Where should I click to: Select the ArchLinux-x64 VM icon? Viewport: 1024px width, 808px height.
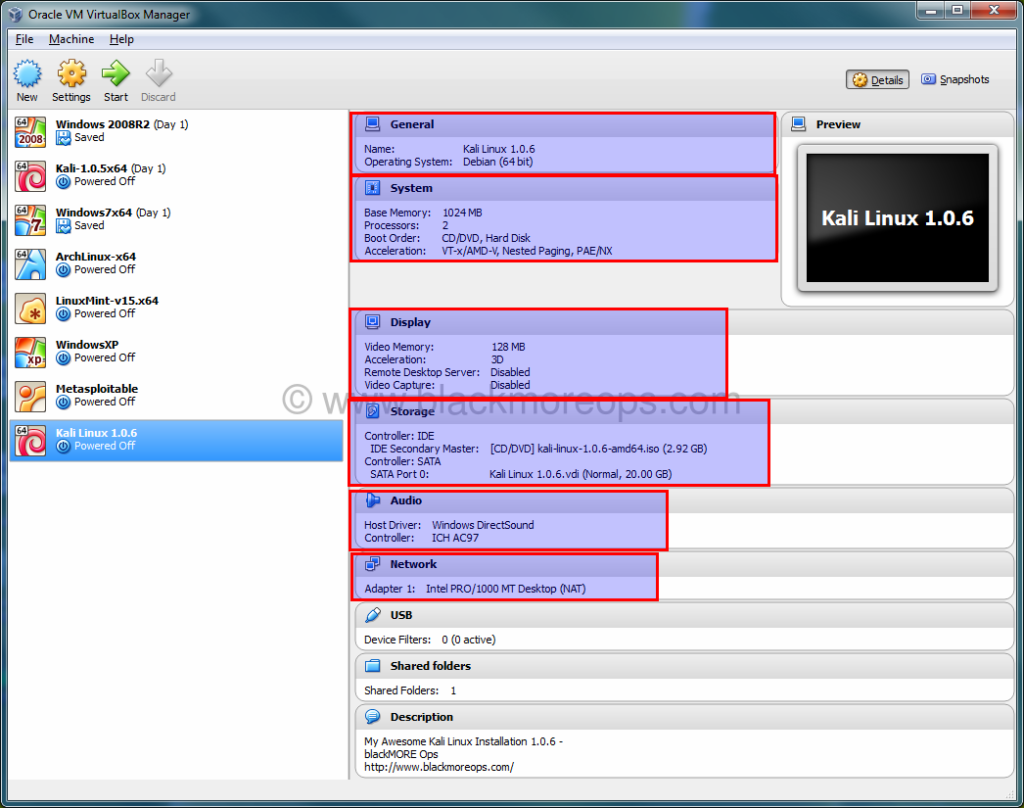(31, 265)
